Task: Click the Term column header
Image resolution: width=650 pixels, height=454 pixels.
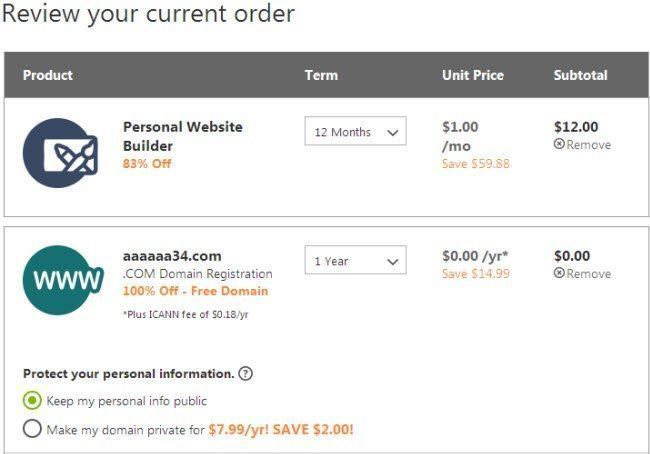Action: [x=321, y=75]
